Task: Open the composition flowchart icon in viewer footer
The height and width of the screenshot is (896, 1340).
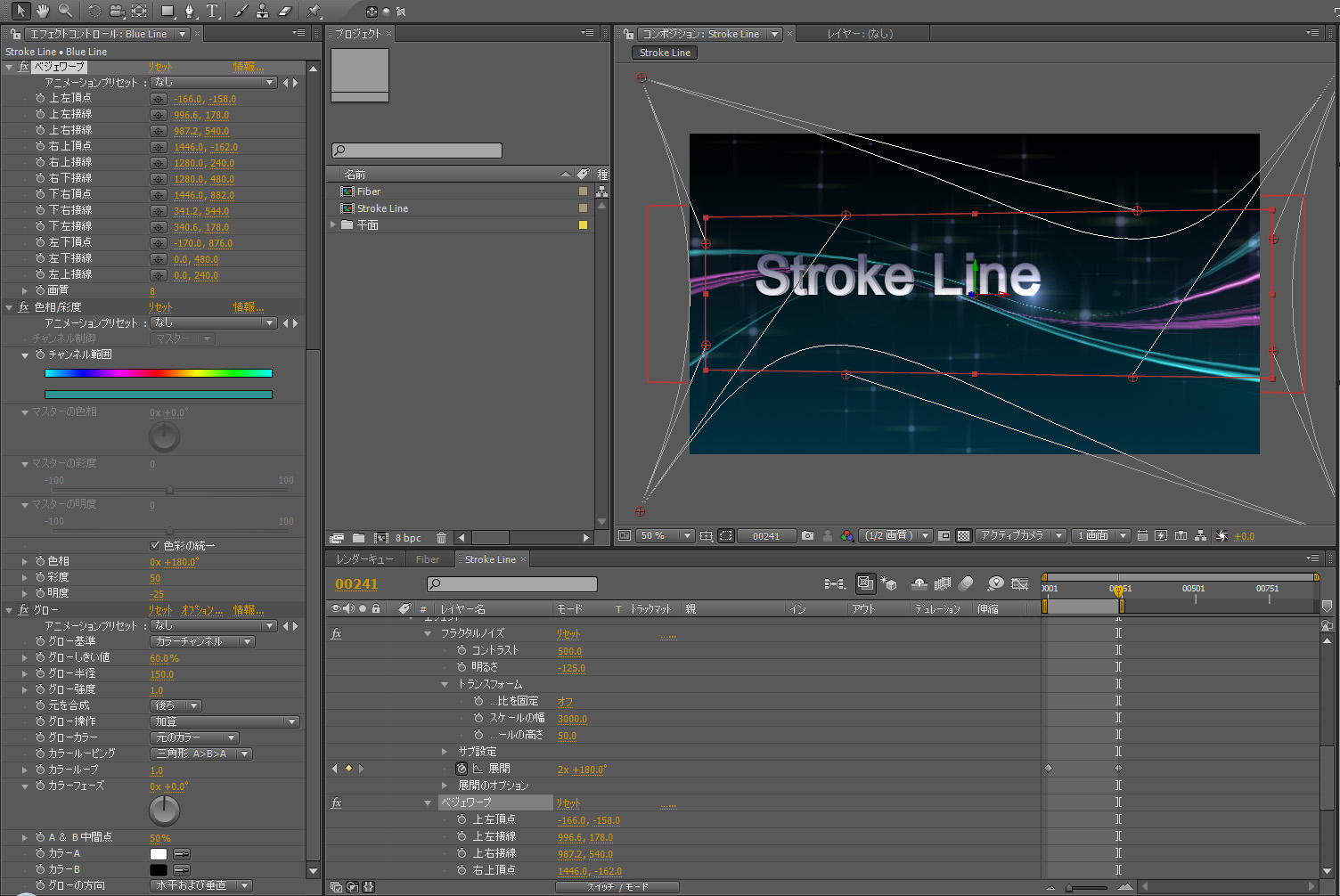Action: (x=1201, y=535)
